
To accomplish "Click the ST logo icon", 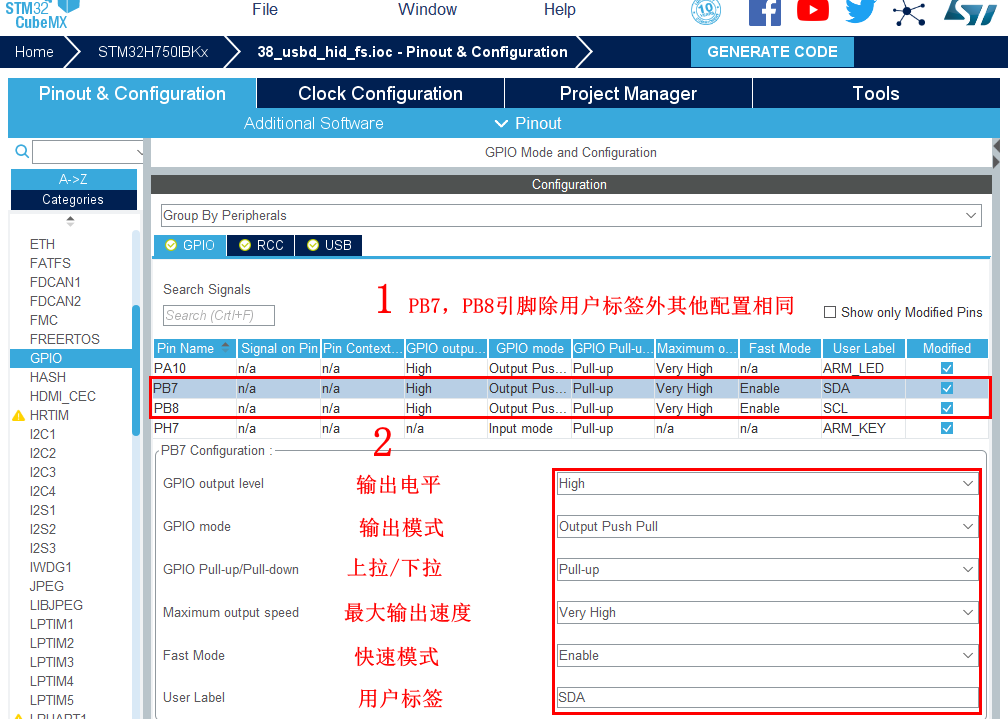I will pos(970,11).
